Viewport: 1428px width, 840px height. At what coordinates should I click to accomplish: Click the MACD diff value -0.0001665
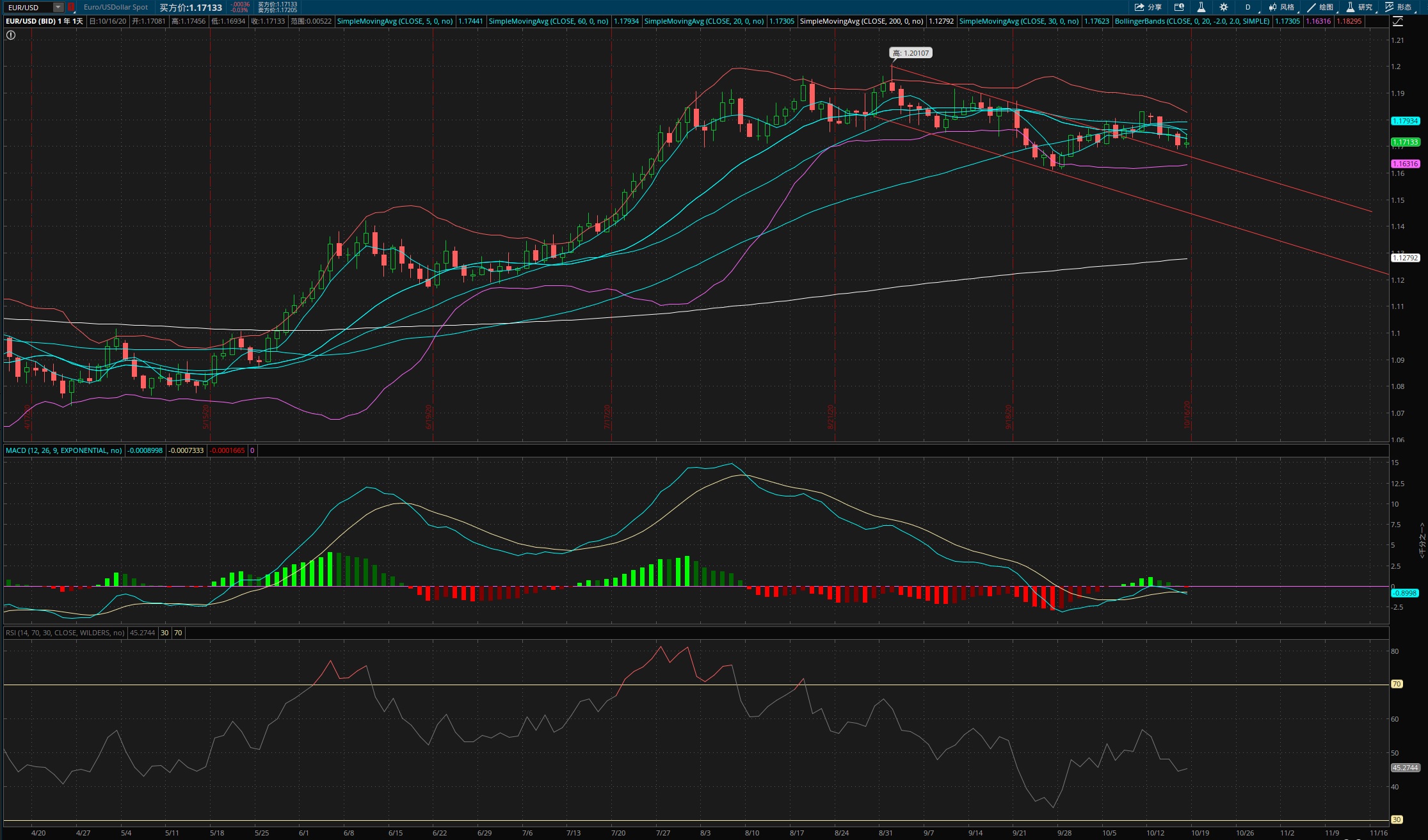[227, 450]
